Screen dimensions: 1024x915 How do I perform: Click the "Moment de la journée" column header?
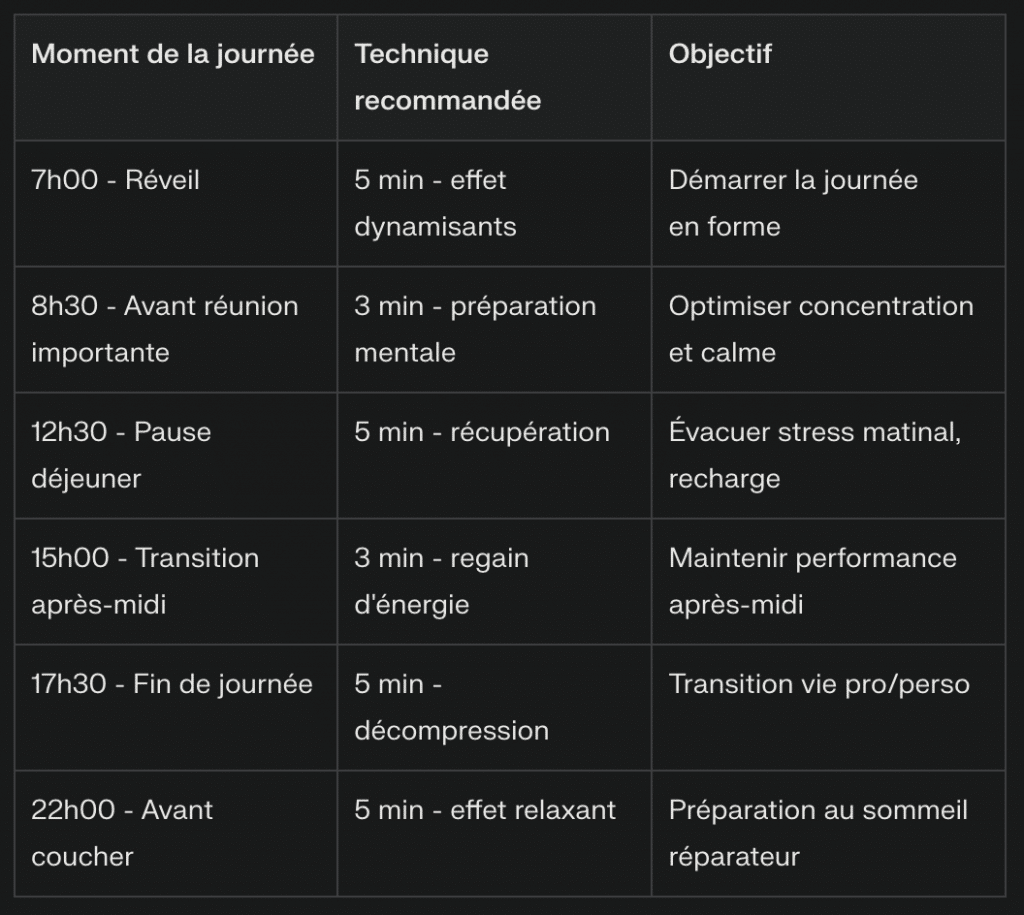(x=173, y=54)
